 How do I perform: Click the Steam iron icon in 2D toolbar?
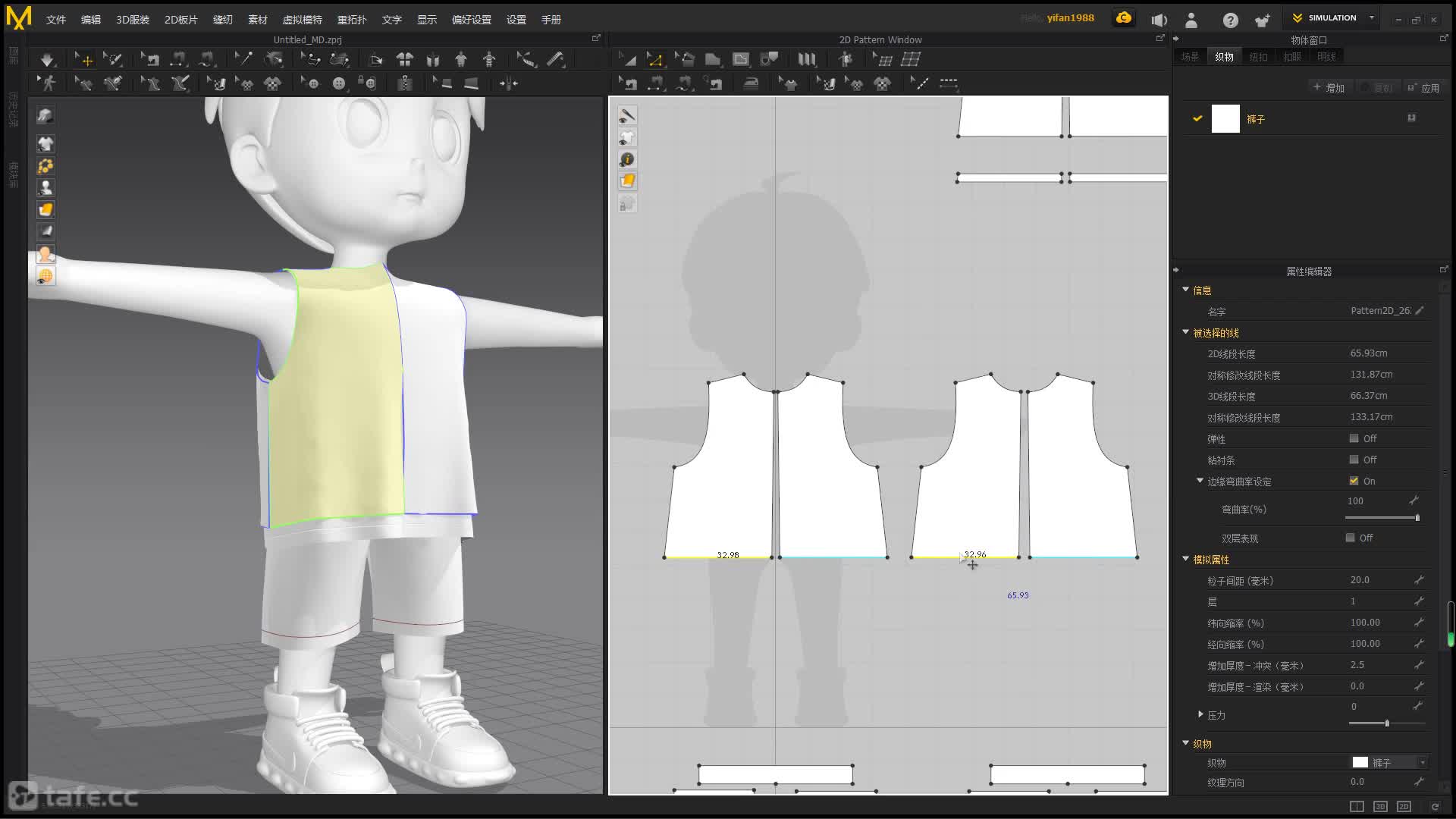751,83
